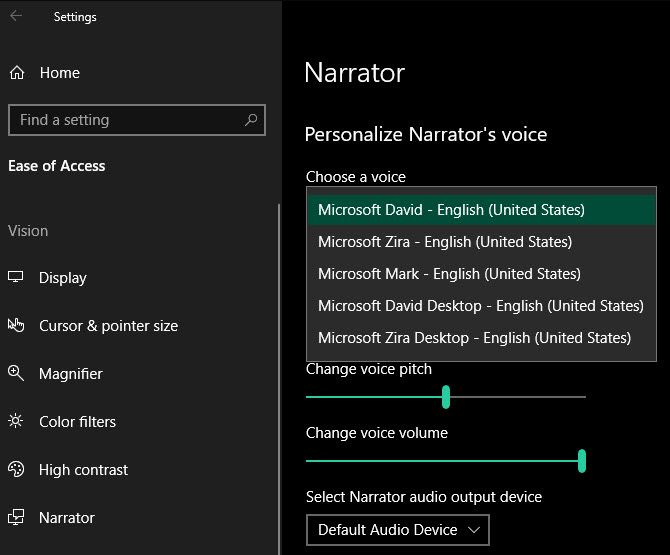Click the voice volume slider handle
670x555 pixels.
coord(581,461)
